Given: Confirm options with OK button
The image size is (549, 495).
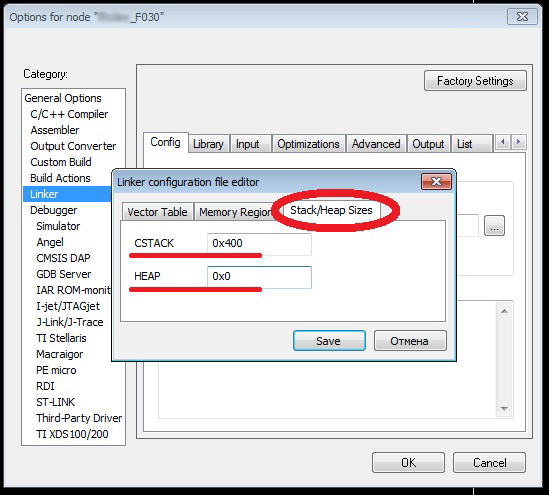Looking at the screenshot, I should 408,462.
